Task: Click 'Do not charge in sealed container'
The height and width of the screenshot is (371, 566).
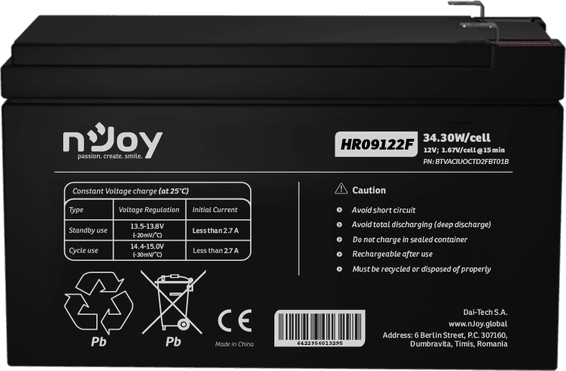Action: tap(410, 240)
